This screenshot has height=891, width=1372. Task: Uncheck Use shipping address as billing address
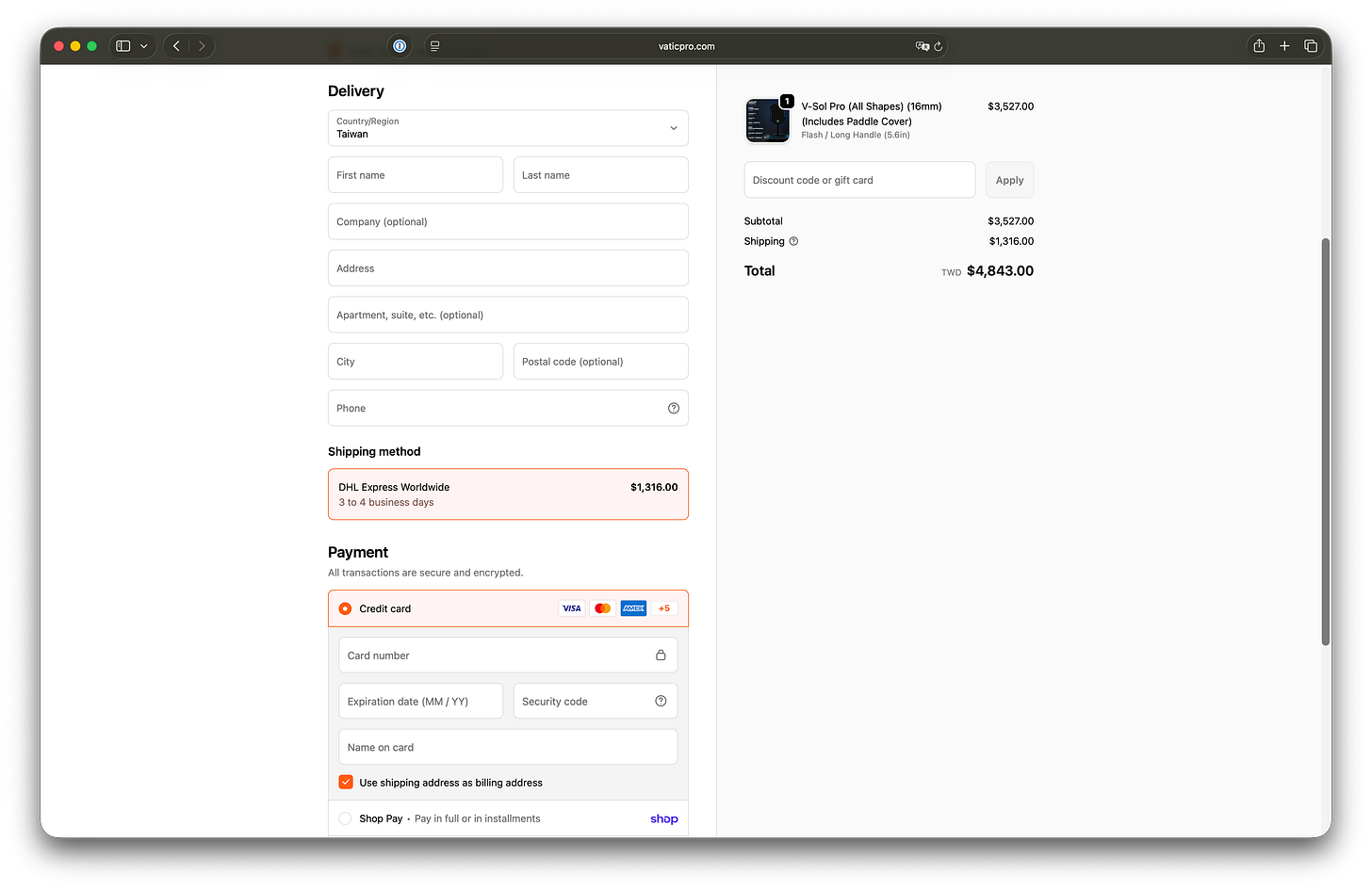(346, 782)
